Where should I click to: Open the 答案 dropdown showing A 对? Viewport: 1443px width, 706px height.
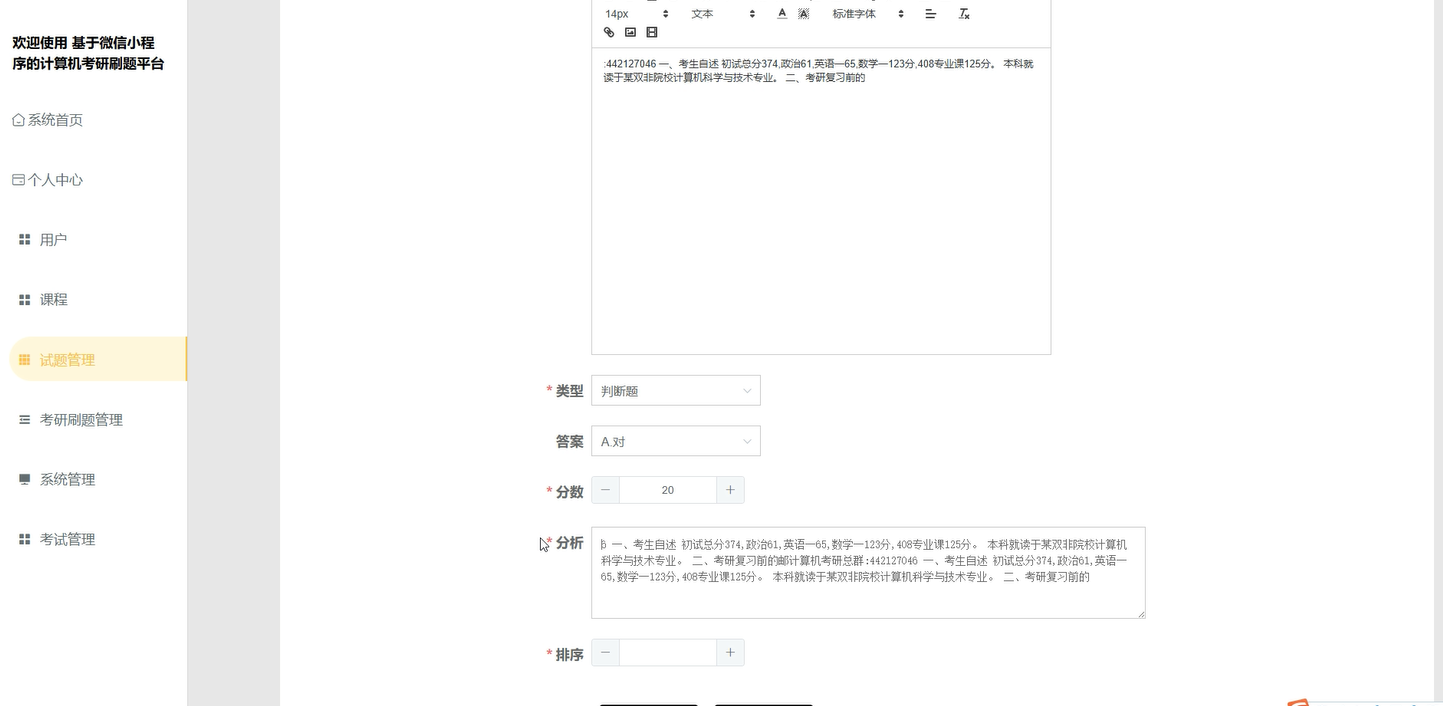click(675, 440)
